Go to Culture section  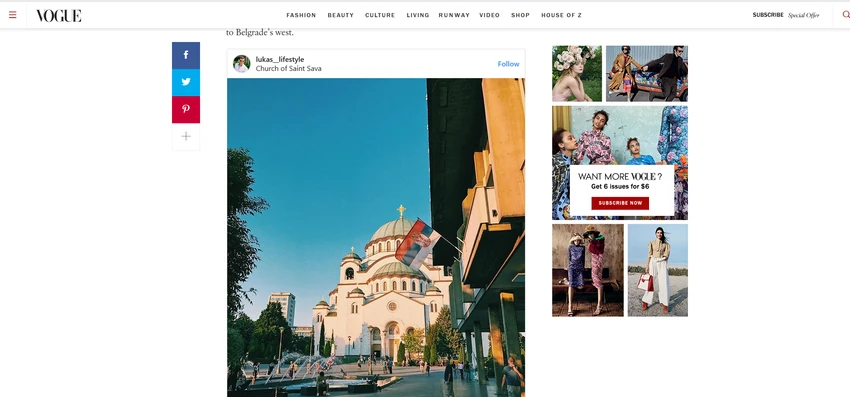pyautogui.click(x=380, y=15)
